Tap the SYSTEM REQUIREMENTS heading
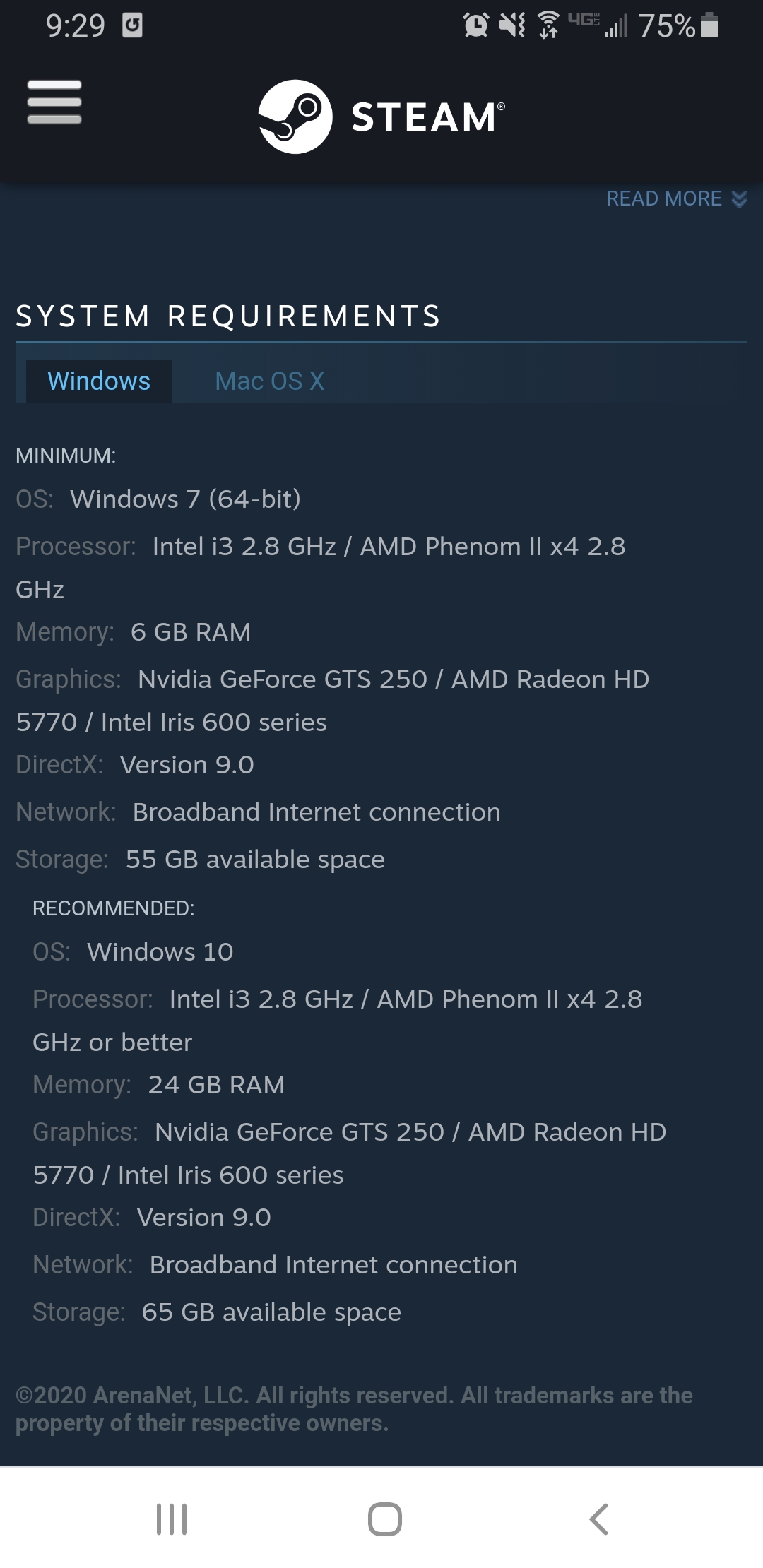The image size is (763, 1568). point(228,316)
